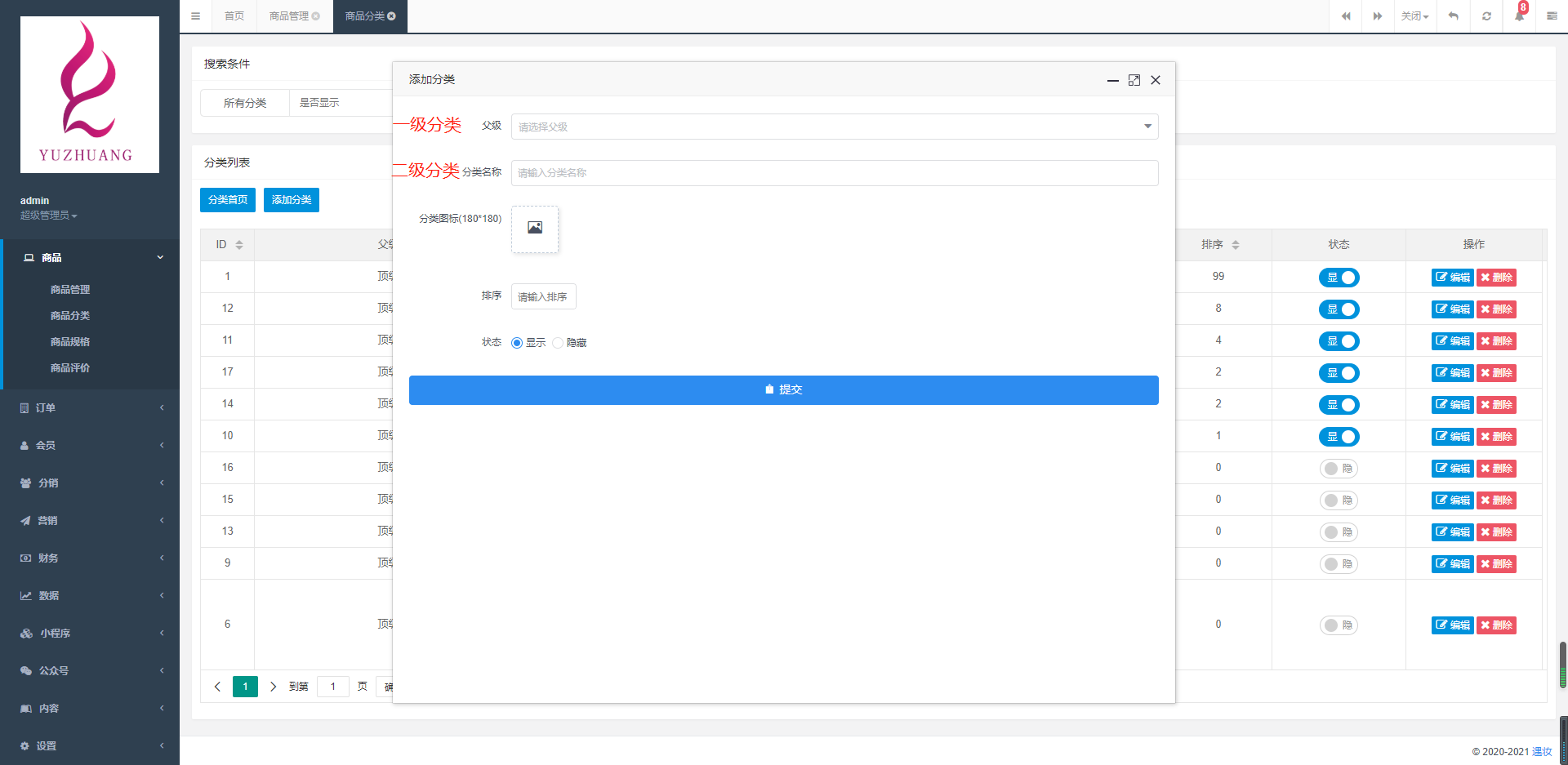This screenshot has width=1568, height=765.
Task: Toggle the status switch for row ID 1
Action: (1339, 278)
